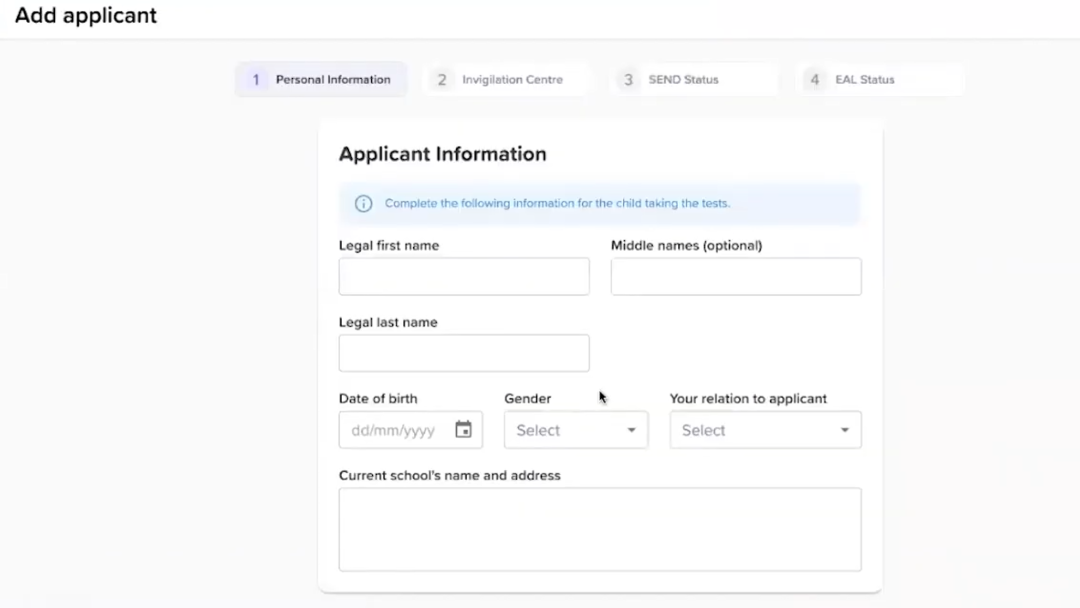This screenshot has width=1080, height=608.
Task: Focus the Legal first name field
Action: click(464, 277)
